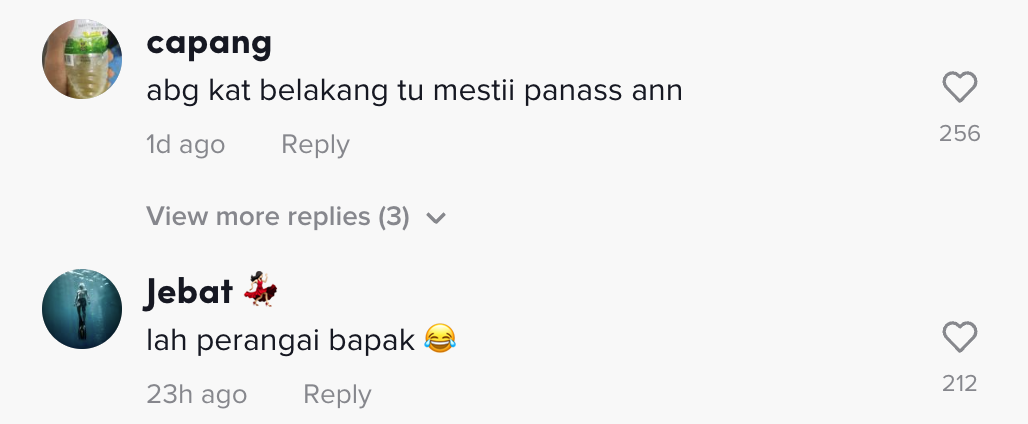Click the laughing emoji in Jebat's comment
The height and width of the screenshot is (424, 1028).
pos(440,340)
